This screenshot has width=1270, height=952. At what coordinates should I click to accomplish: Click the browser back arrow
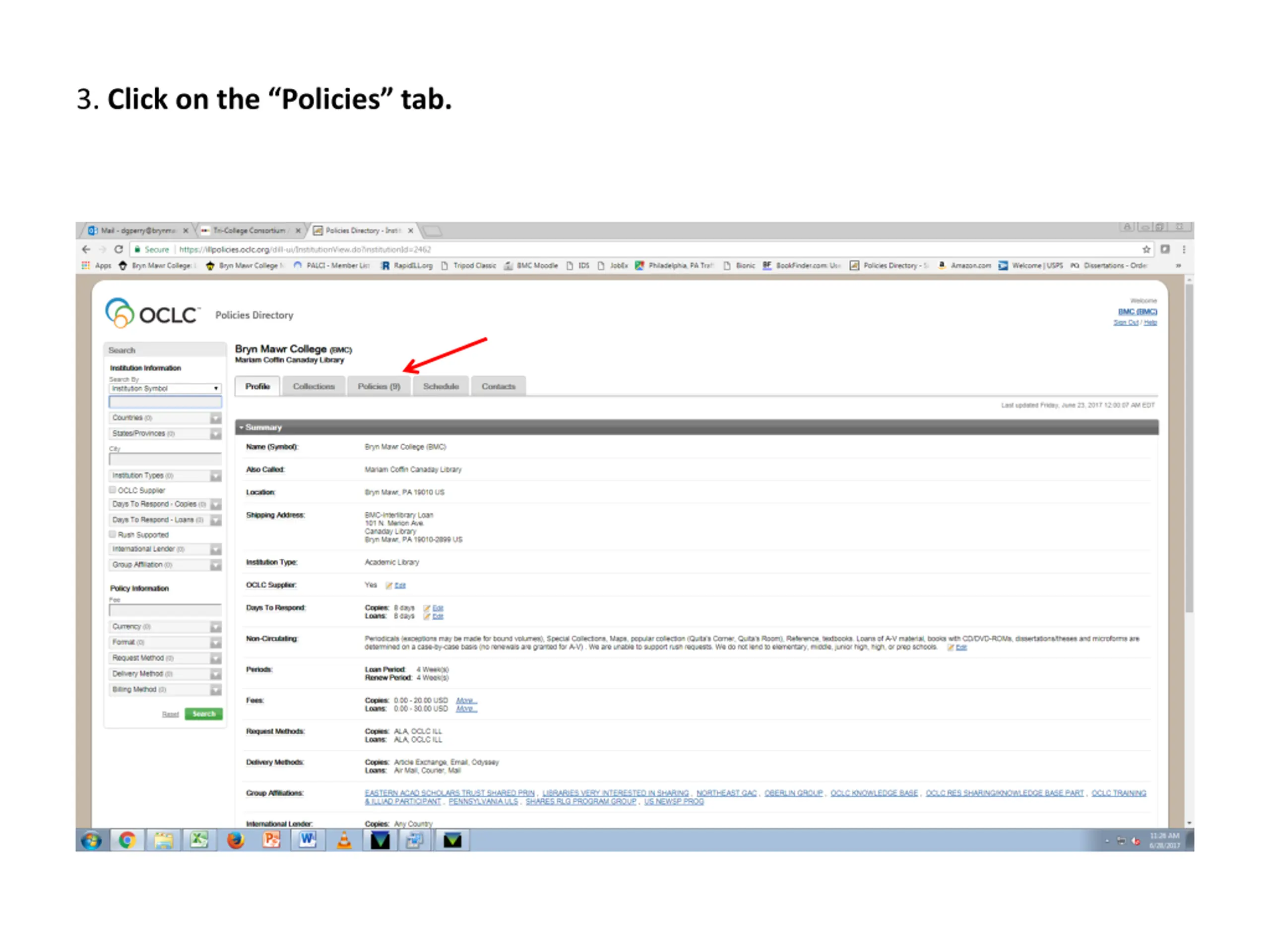[x=86, y=249]
